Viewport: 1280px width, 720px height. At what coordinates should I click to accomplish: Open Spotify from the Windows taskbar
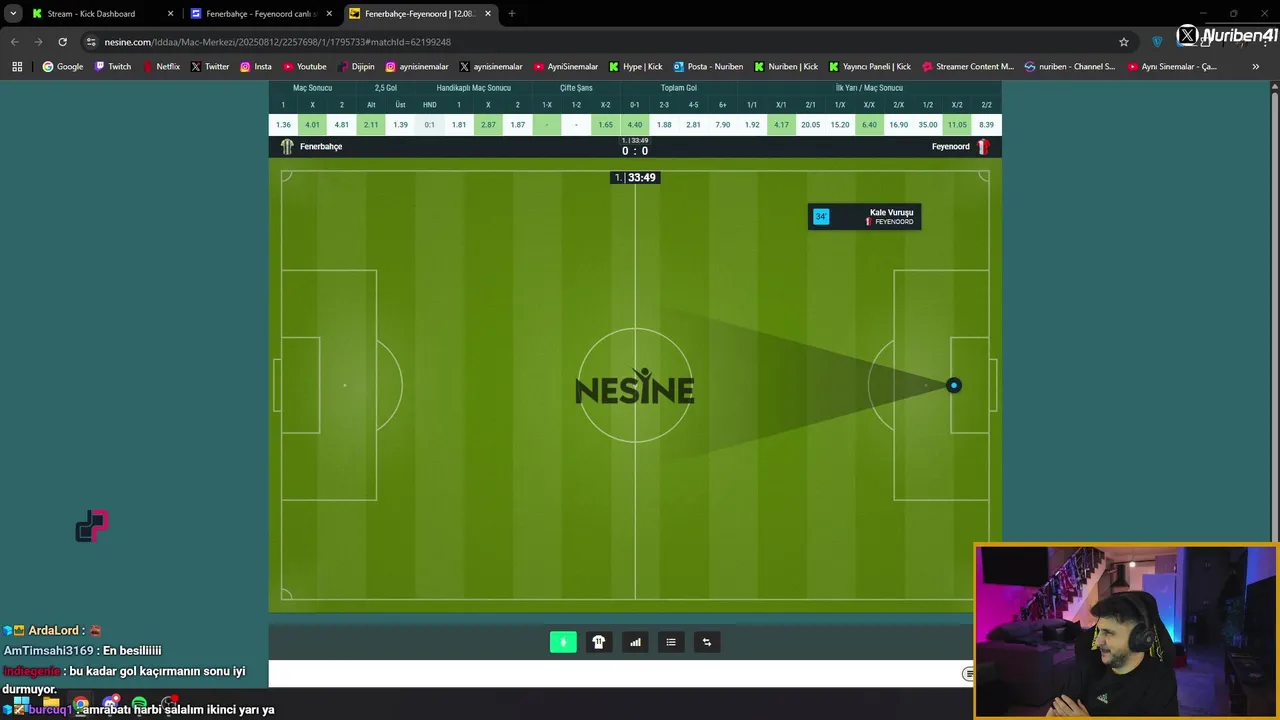(x=139, y=704)
